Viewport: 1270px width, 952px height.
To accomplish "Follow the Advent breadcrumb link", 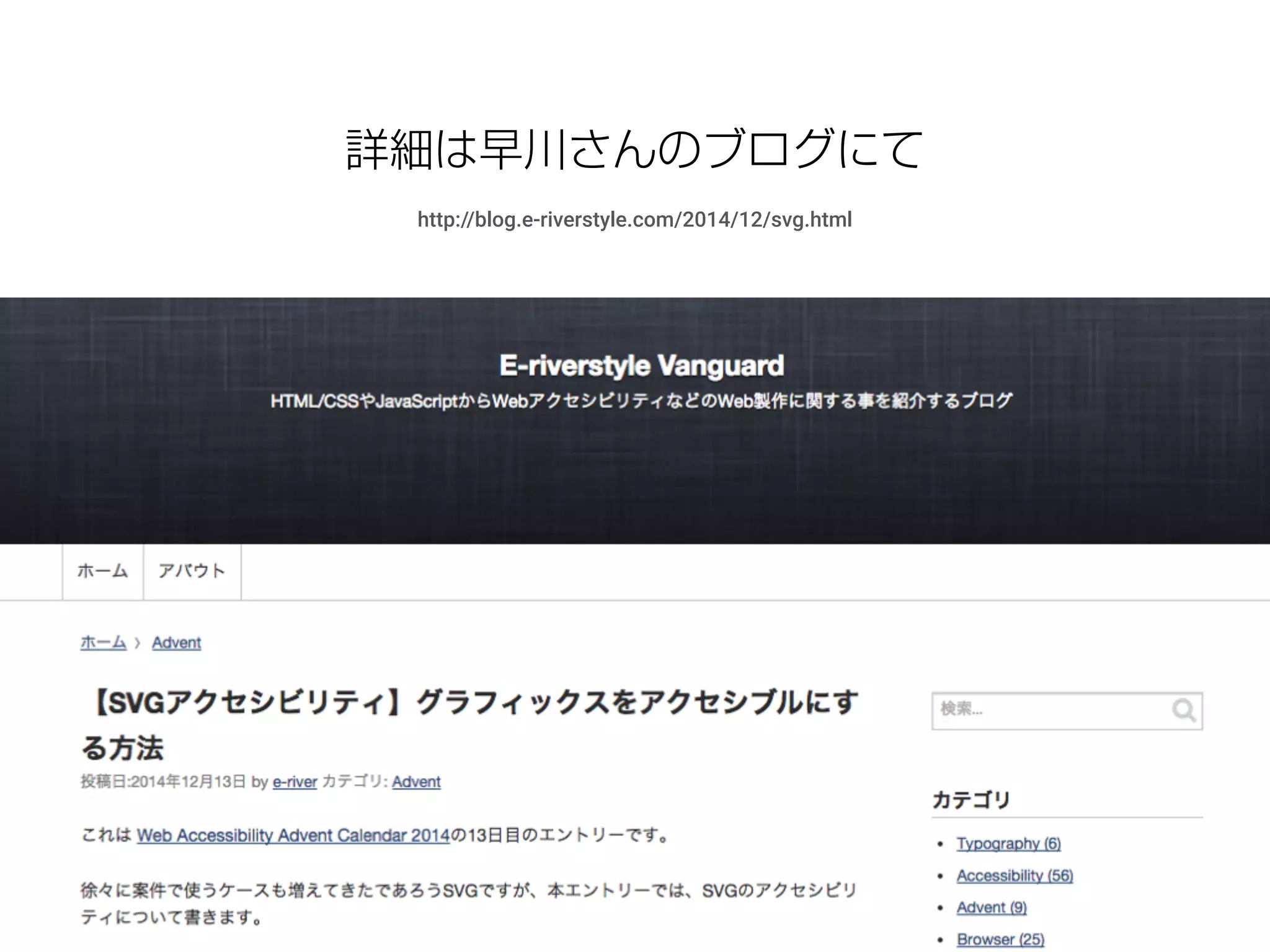I will click(177, 643).
